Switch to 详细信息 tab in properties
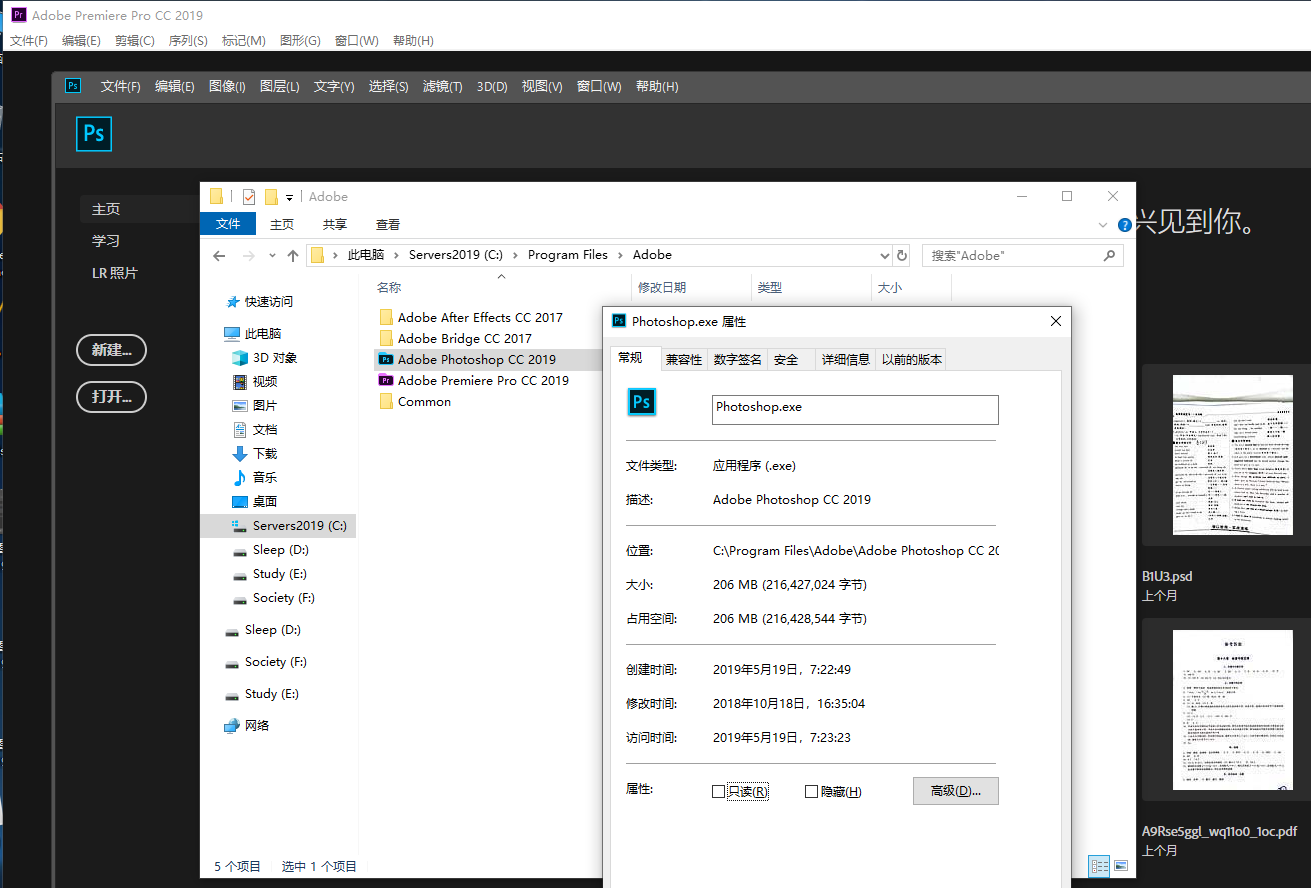 pos(846,360)
